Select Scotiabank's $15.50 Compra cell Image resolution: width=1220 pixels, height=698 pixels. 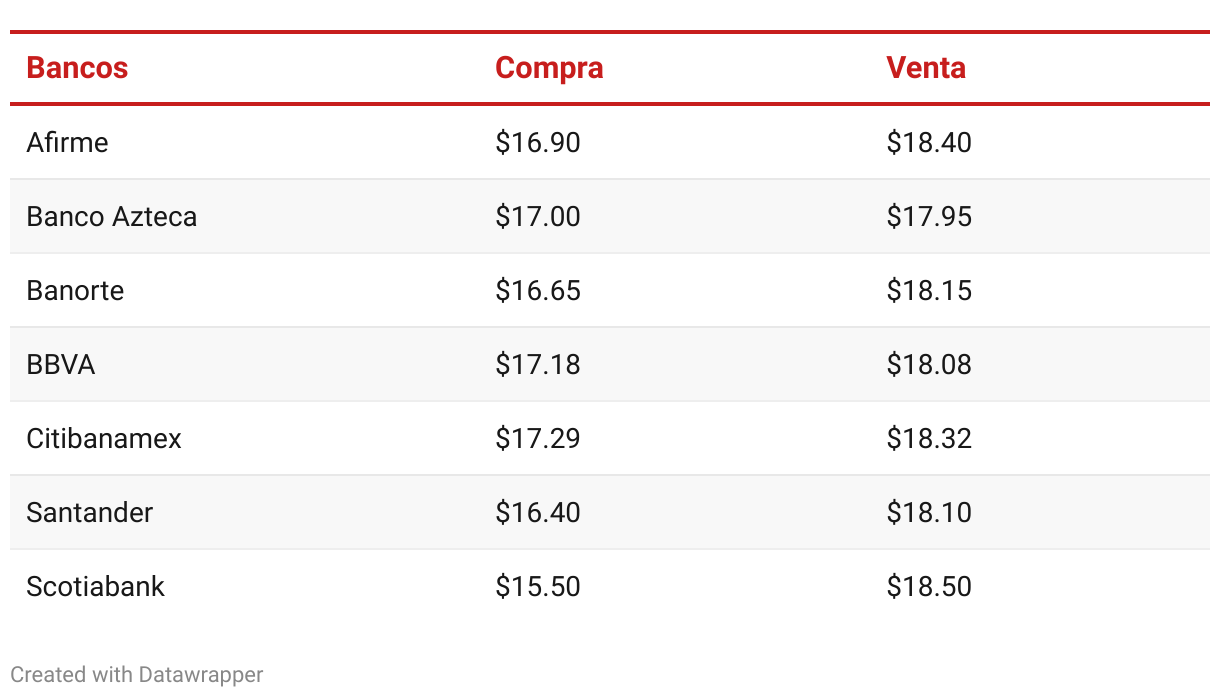coord(538,587)
